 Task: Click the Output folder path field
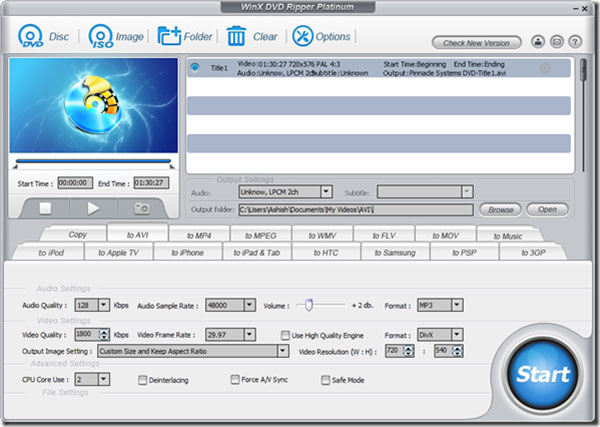[x=356, y=210]
